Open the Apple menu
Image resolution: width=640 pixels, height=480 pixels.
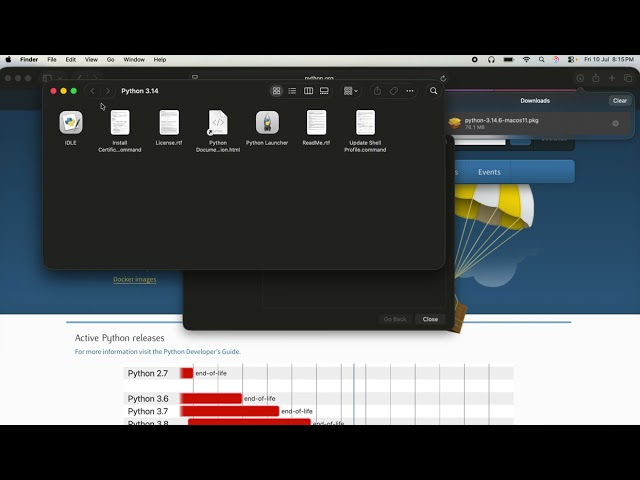click(x=8, y=60)
